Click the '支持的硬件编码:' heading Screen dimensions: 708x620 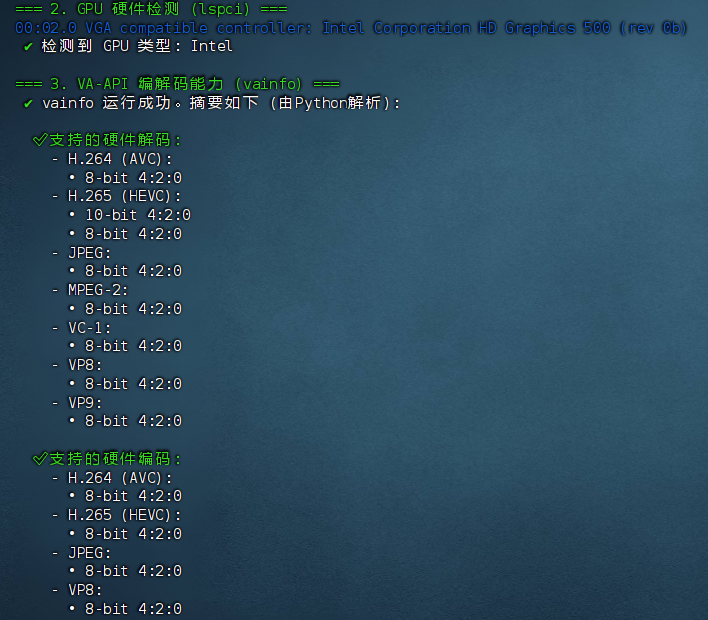[x=107, y=459]
